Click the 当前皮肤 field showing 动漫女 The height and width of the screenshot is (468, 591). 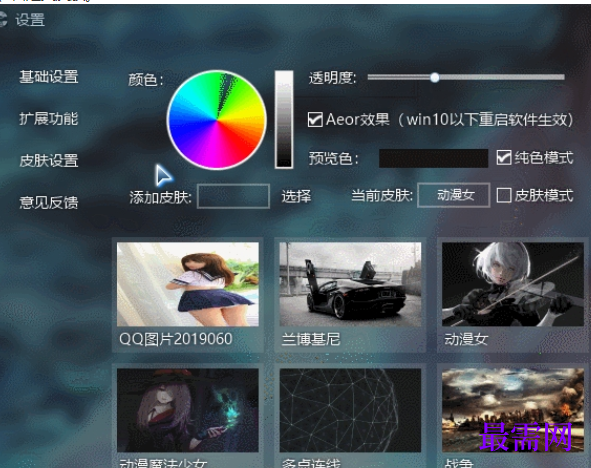click(454, 195)
